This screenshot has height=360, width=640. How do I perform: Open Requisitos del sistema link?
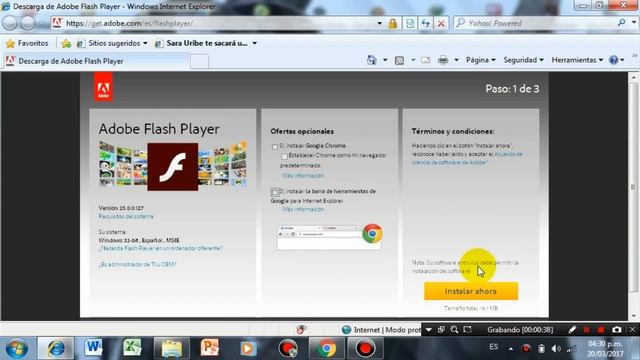point(126,216)
